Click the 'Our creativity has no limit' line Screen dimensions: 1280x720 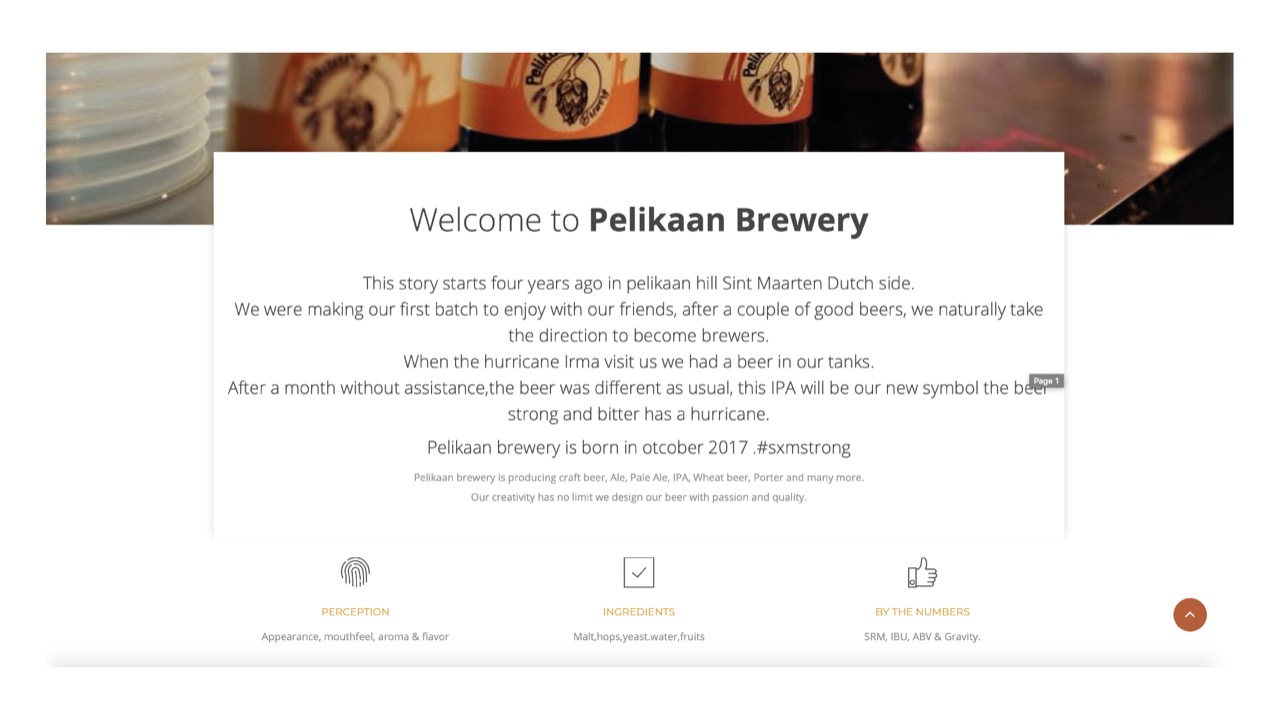tap(639, 497)
